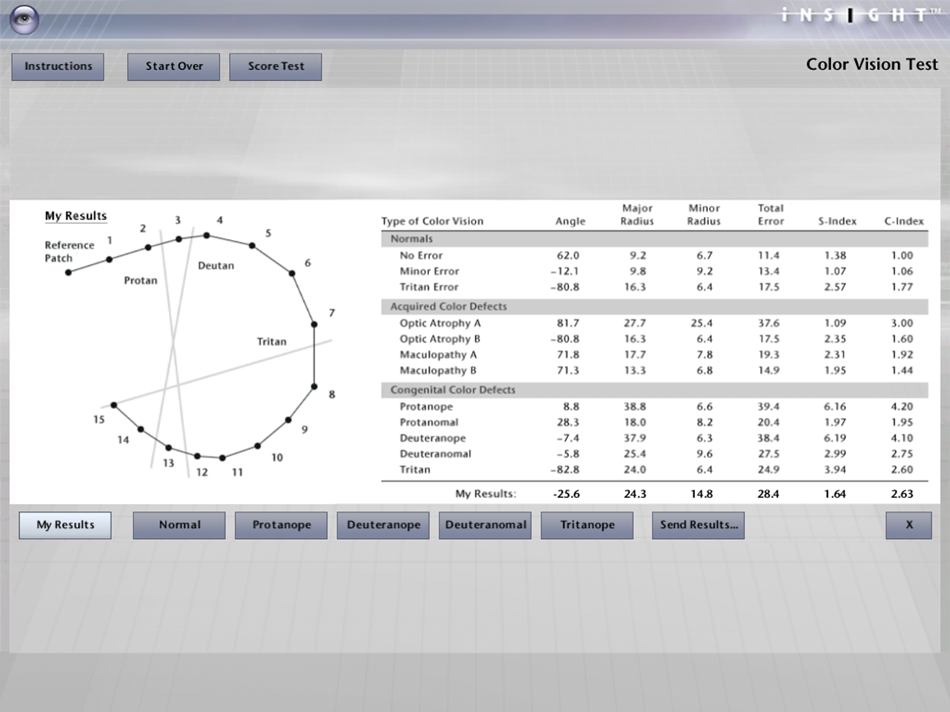Image resolution: width=950 pixels, height=712 pixels.
Task: Click My Results angle value -25.6
Action: [x=566, y=494]
